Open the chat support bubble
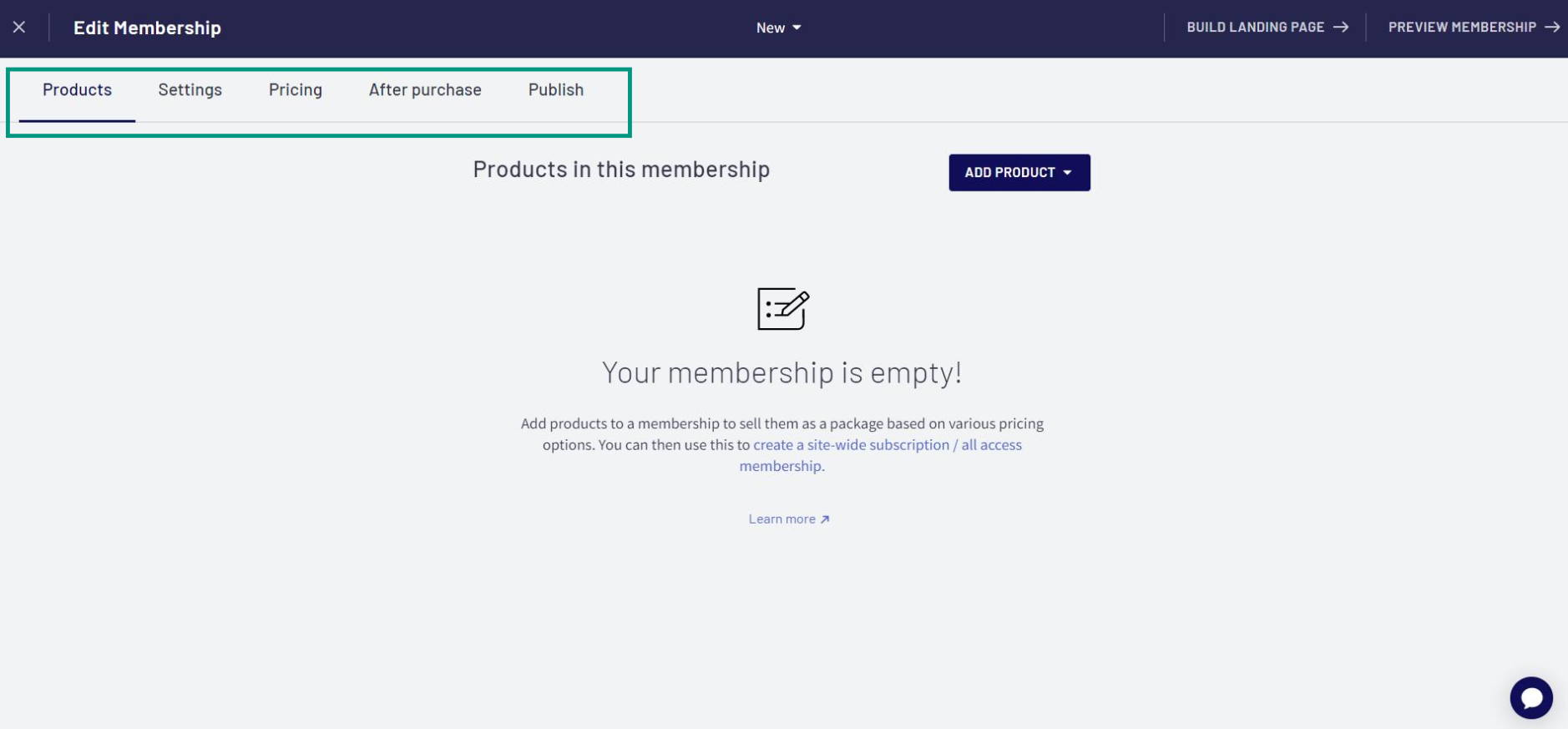This screenshot has width=1568, height=729. click(1530, 697)
